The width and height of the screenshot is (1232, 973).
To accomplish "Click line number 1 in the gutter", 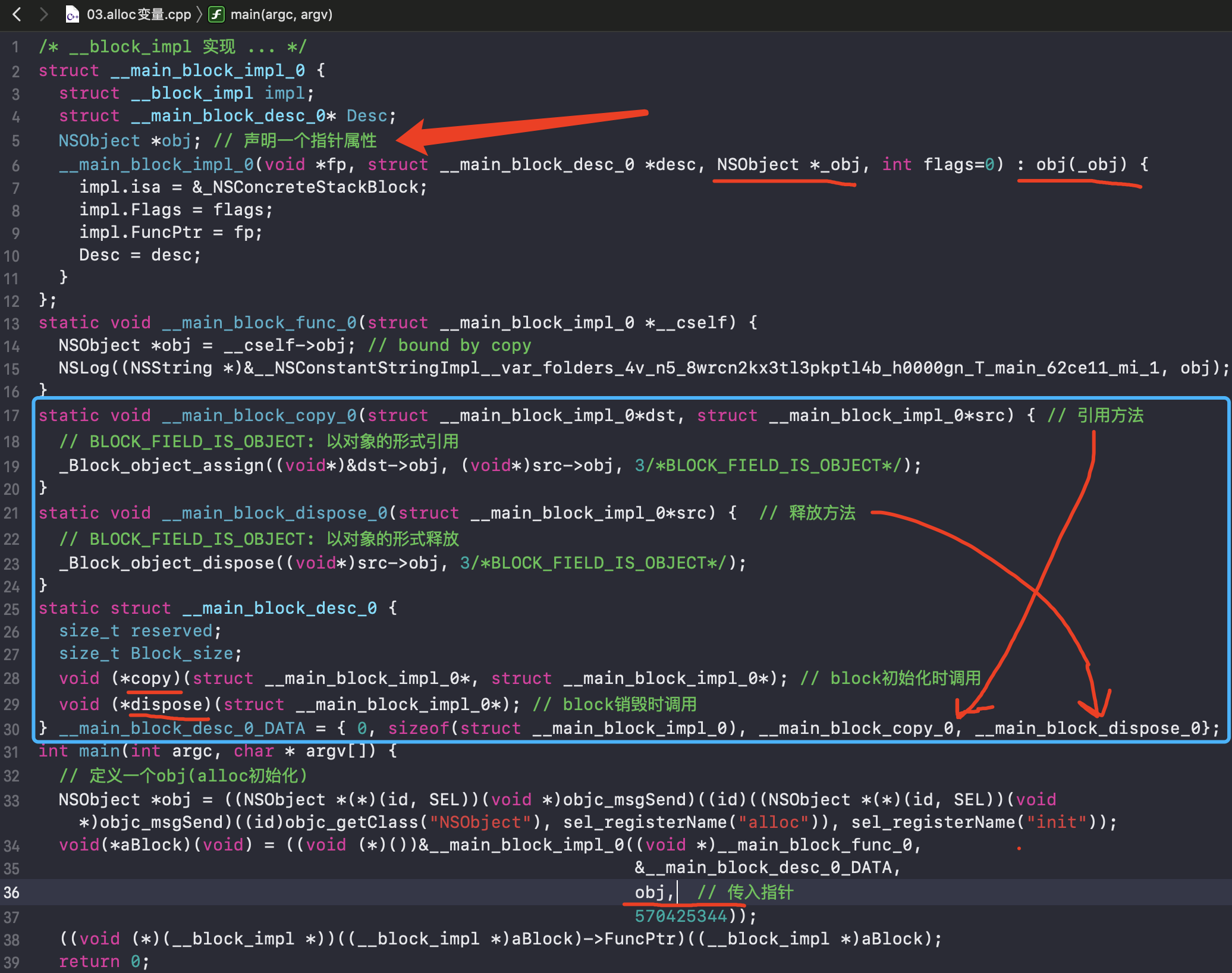I will (x=15, y=47).
